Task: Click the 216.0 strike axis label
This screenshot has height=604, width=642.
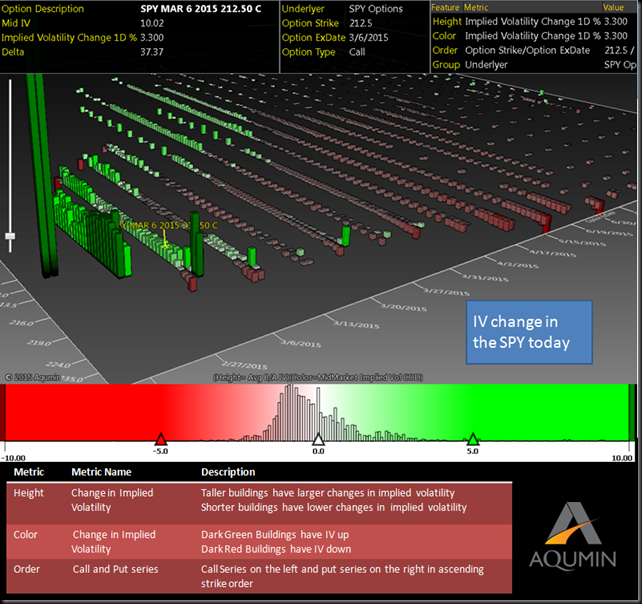Action: point(21,323)
